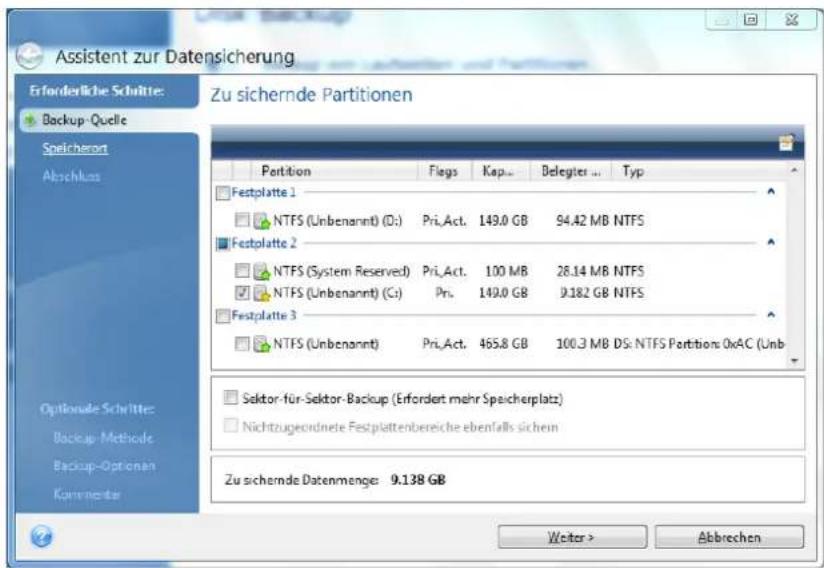Click the list scrollbar up arrow
Viewport: 824px width, 568px height.
tap(794, 170)
